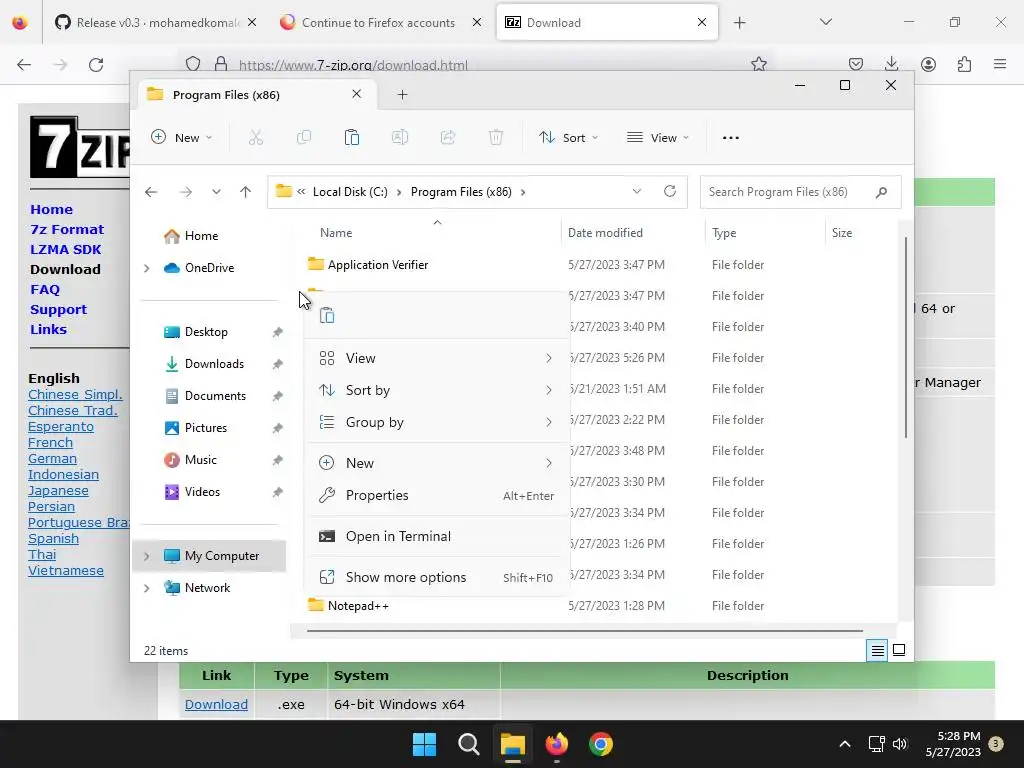Open View submenu in context menu

pyautogui.click(x=436, y=358)
